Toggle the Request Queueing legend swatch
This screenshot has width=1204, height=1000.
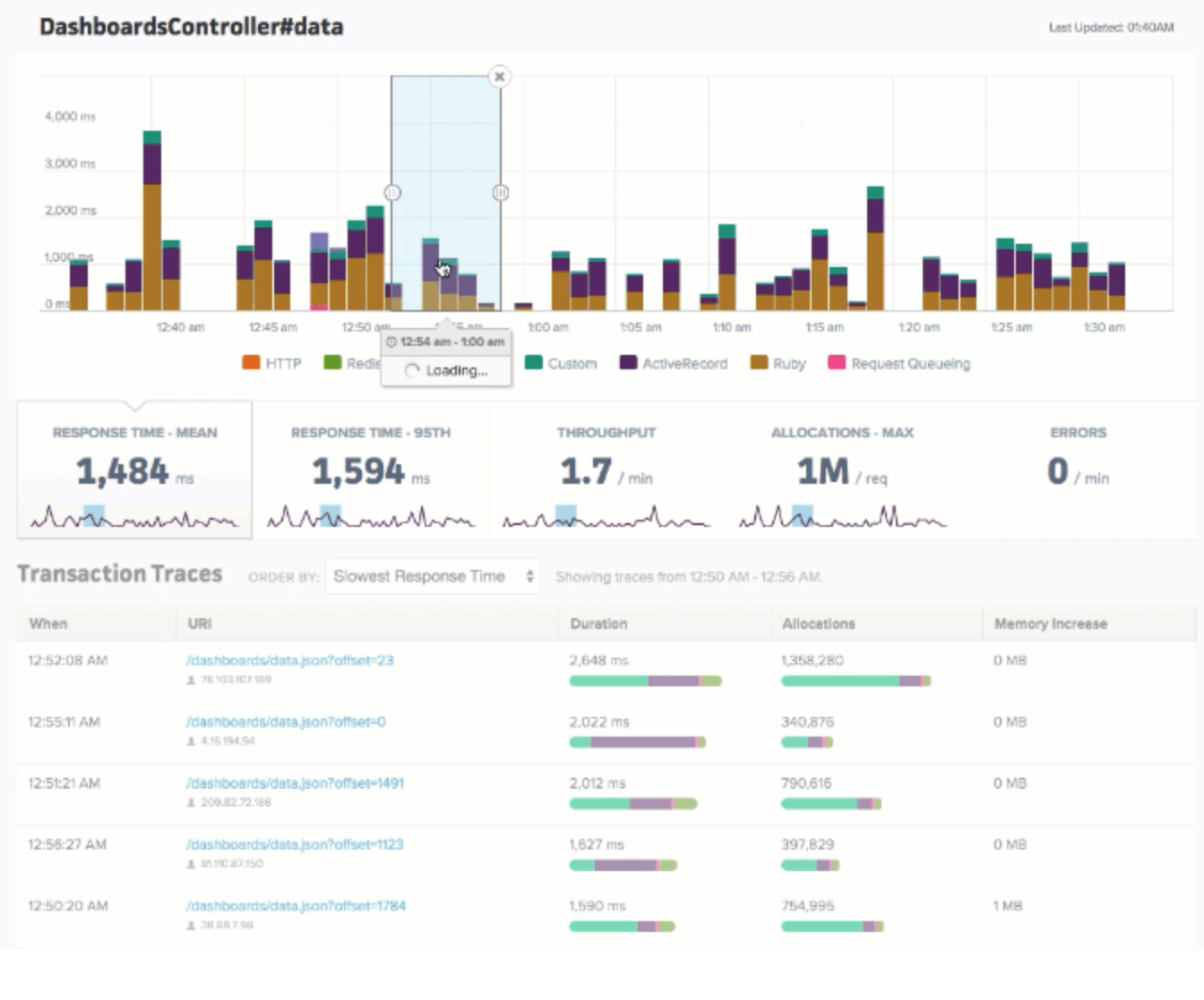[837, 363]
